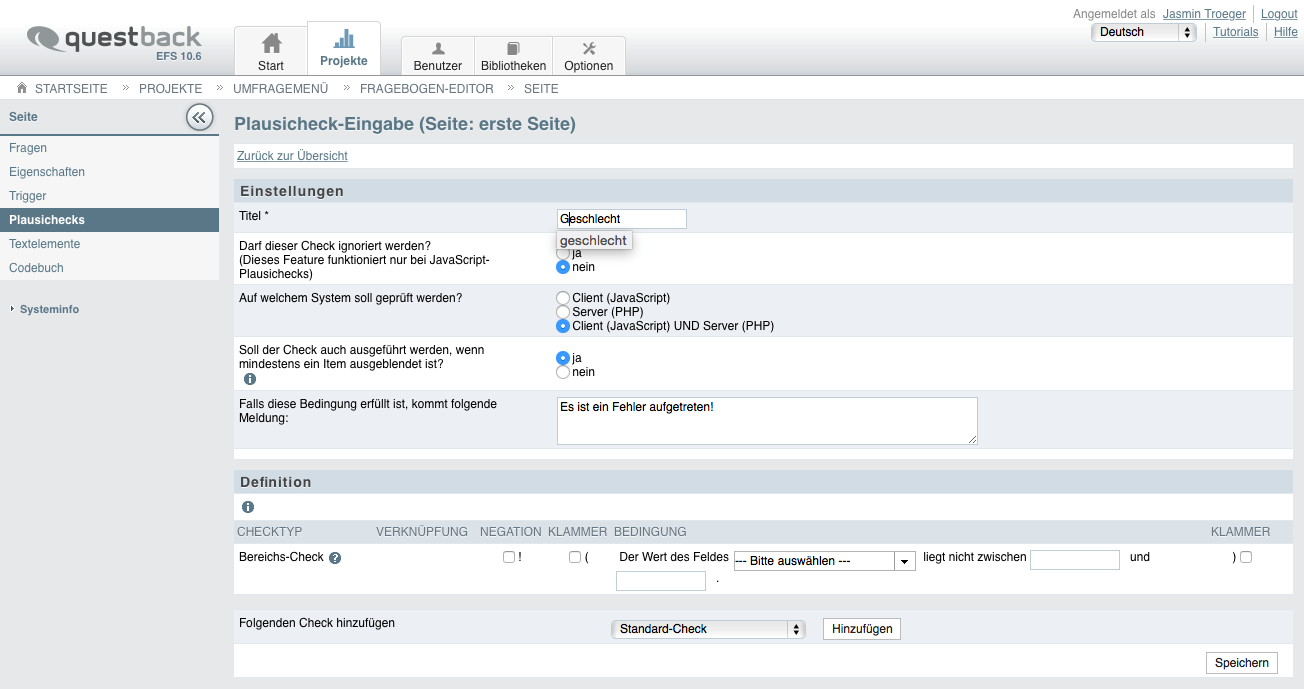Click info icon under Definition header
This screenshot has width=1304, height=689.
click(x=248, y=507)
